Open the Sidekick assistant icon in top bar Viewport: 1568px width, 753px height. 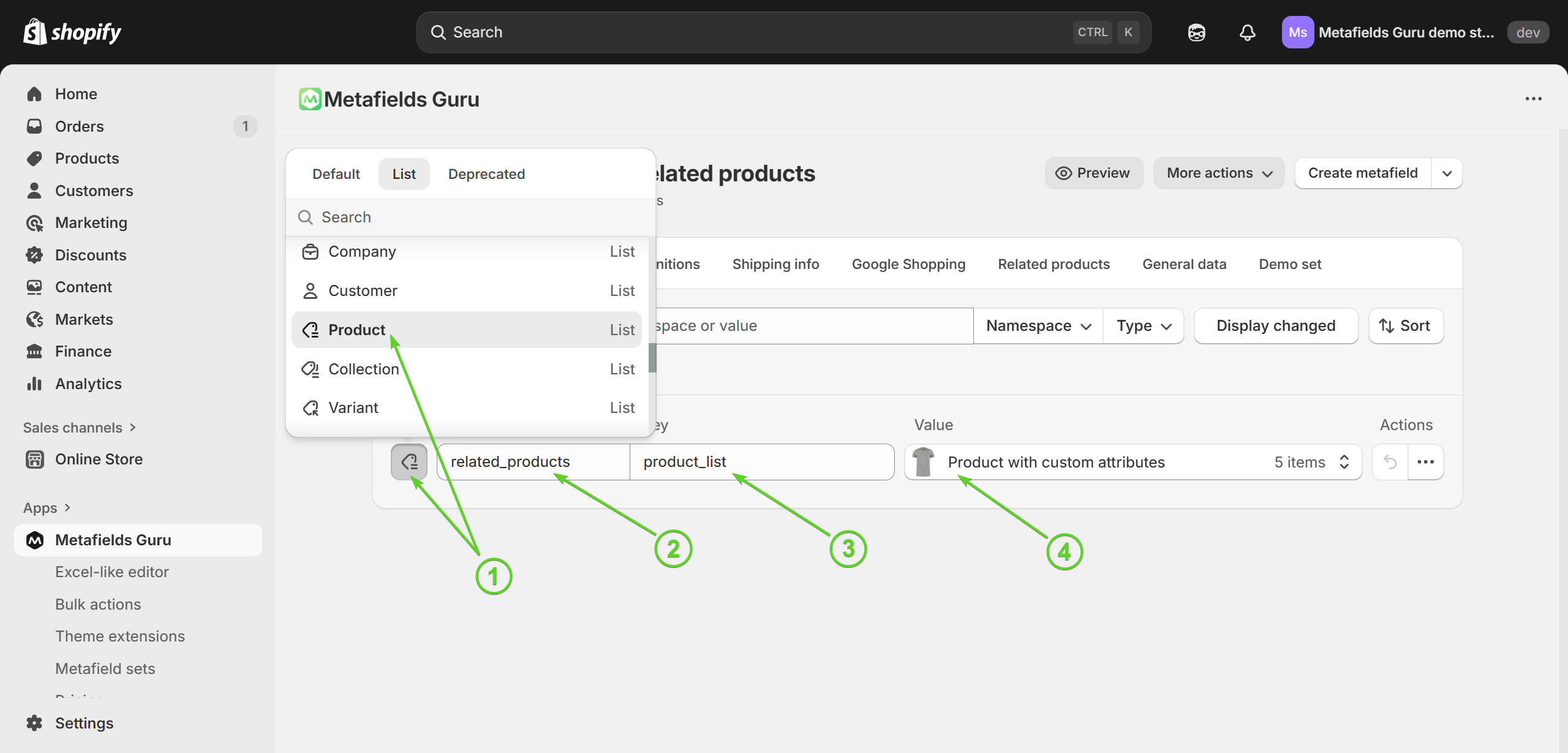[x=1196, y=32]
